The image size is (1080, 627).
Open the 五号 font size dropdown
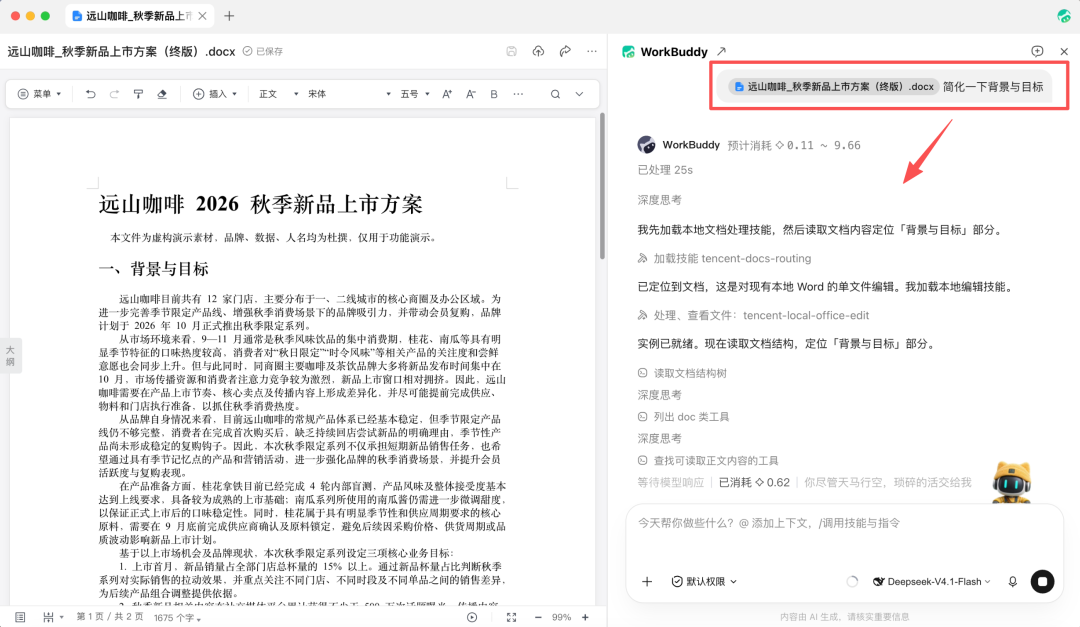point(415,94)
